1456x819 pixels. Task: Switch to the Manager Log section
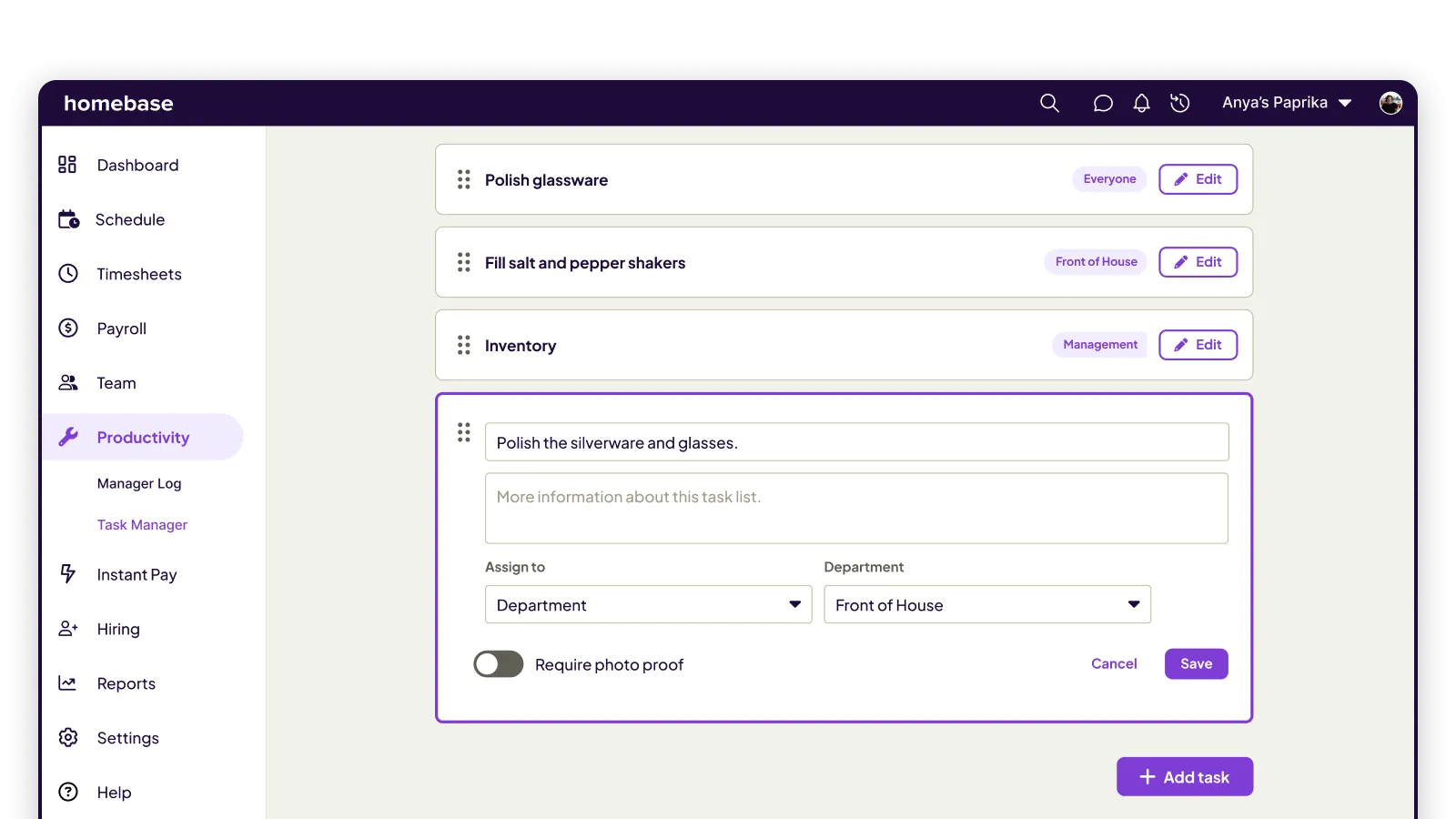tap(139, 483)
